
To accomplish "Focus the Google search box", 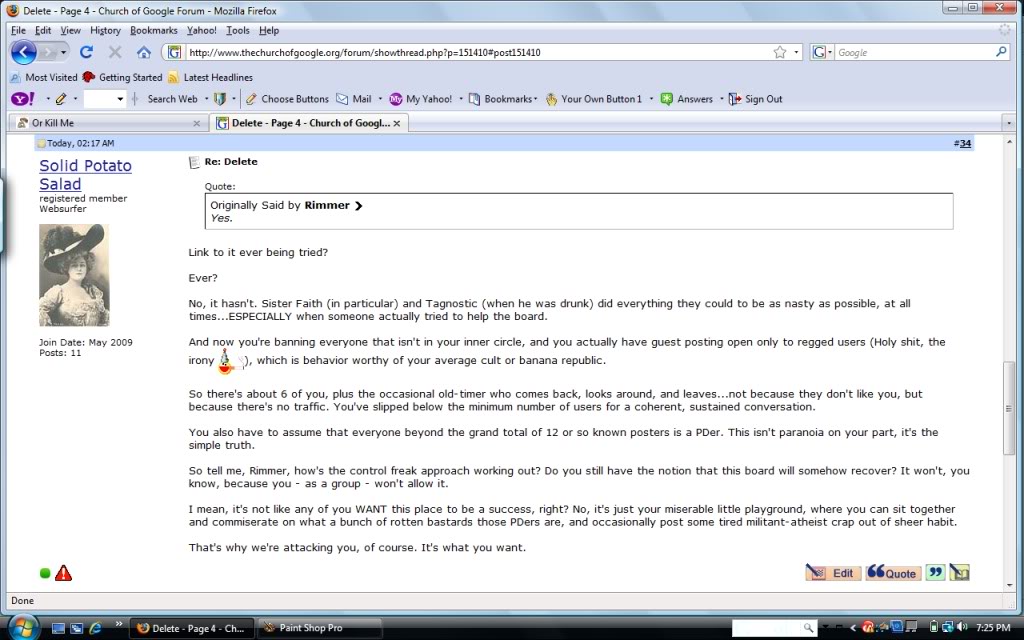I will coord(914,52).
